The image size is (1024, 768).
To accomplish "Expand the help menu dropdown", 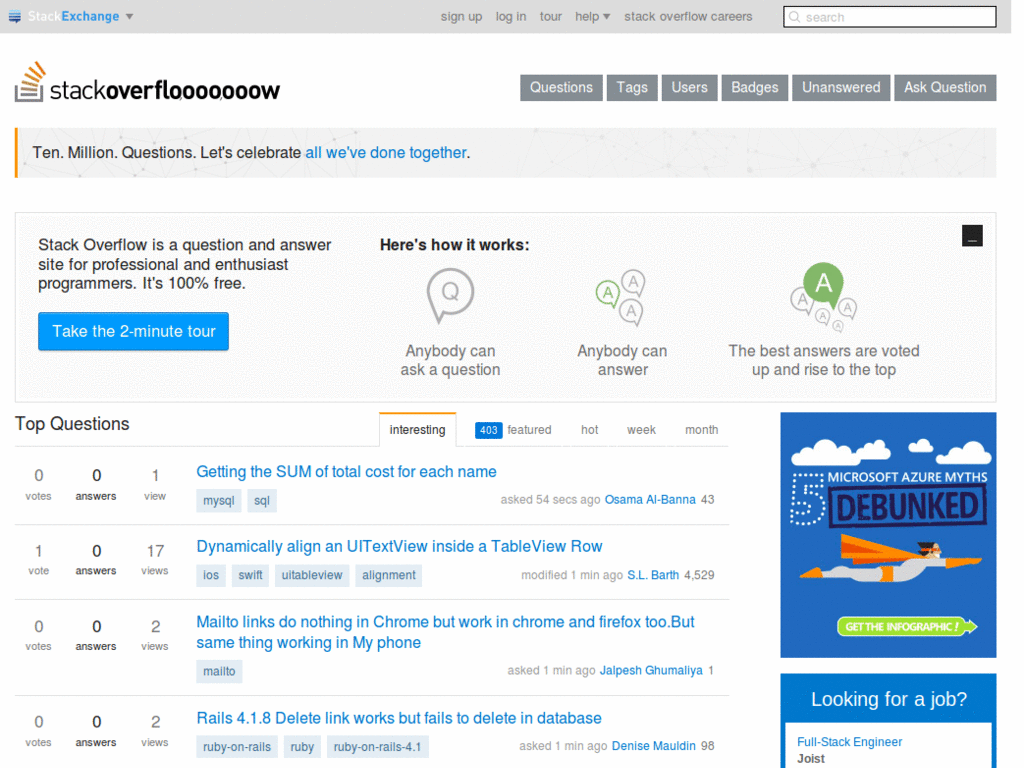I will [x=592, y=16].
